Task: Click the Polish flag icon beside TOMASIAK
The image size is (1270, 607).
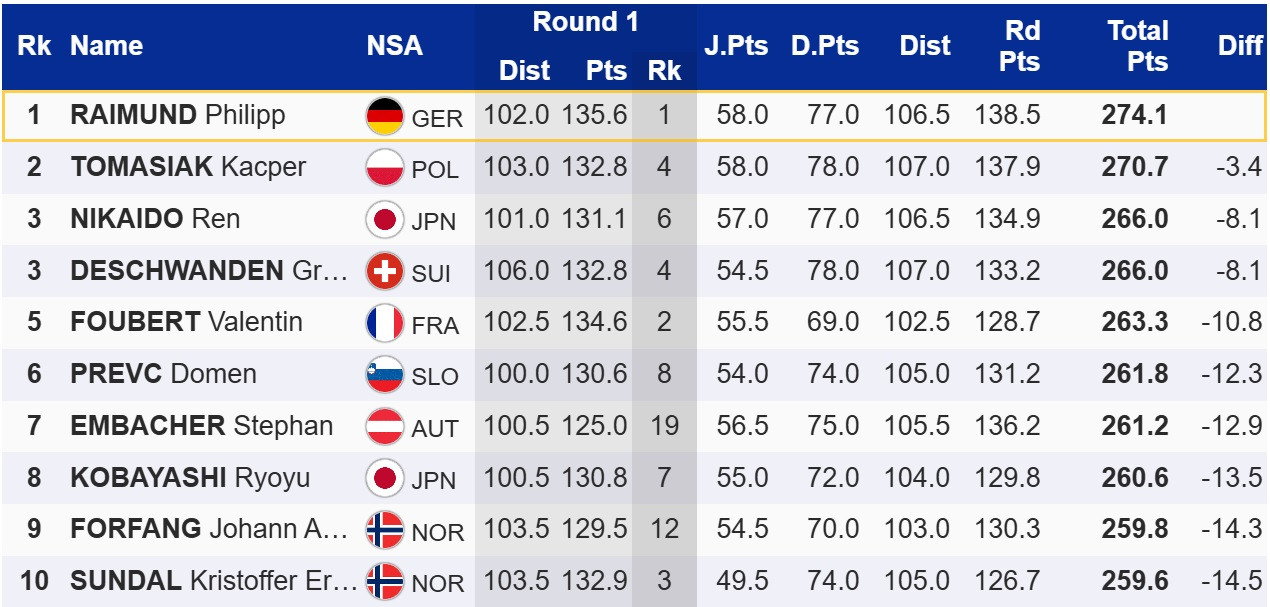Action: 385,167
